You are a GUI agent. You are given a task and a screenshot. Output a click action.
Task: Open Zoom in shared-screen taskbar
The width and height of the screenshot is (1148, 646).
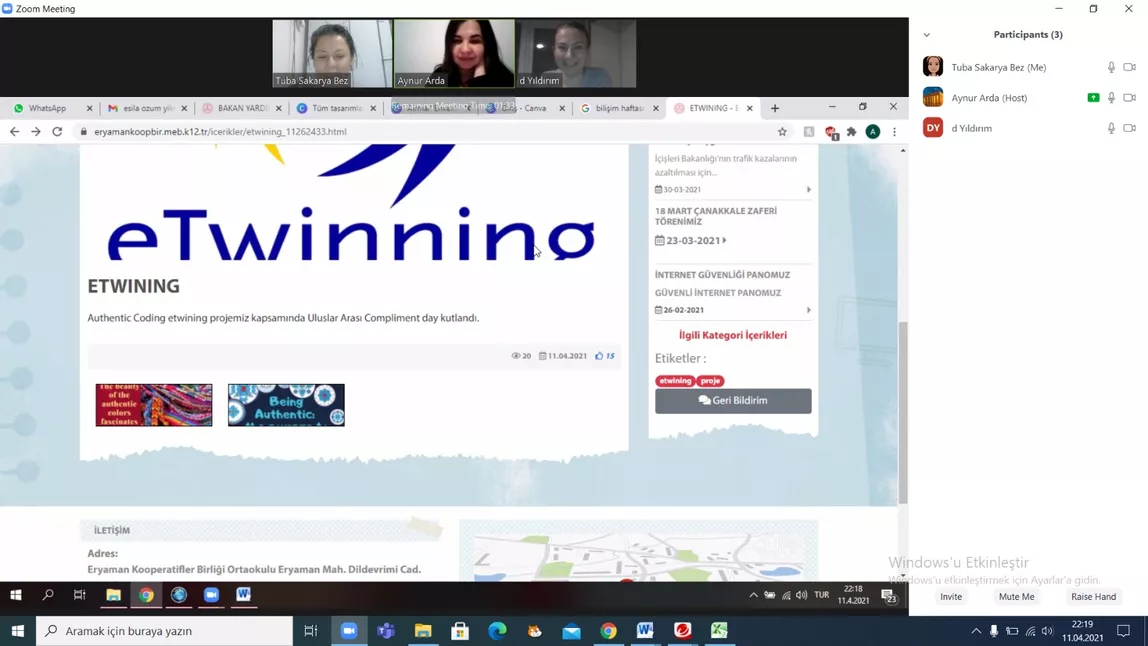211,595
